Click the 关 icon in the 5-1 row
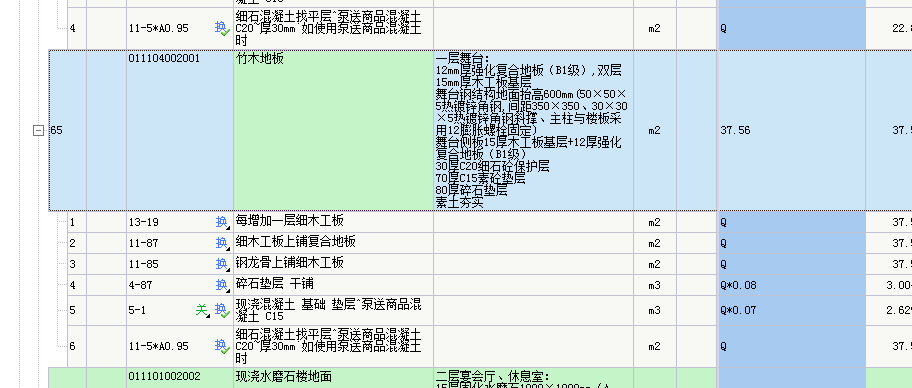The width and height of the screenshot is (912, 388). (202, 311)
